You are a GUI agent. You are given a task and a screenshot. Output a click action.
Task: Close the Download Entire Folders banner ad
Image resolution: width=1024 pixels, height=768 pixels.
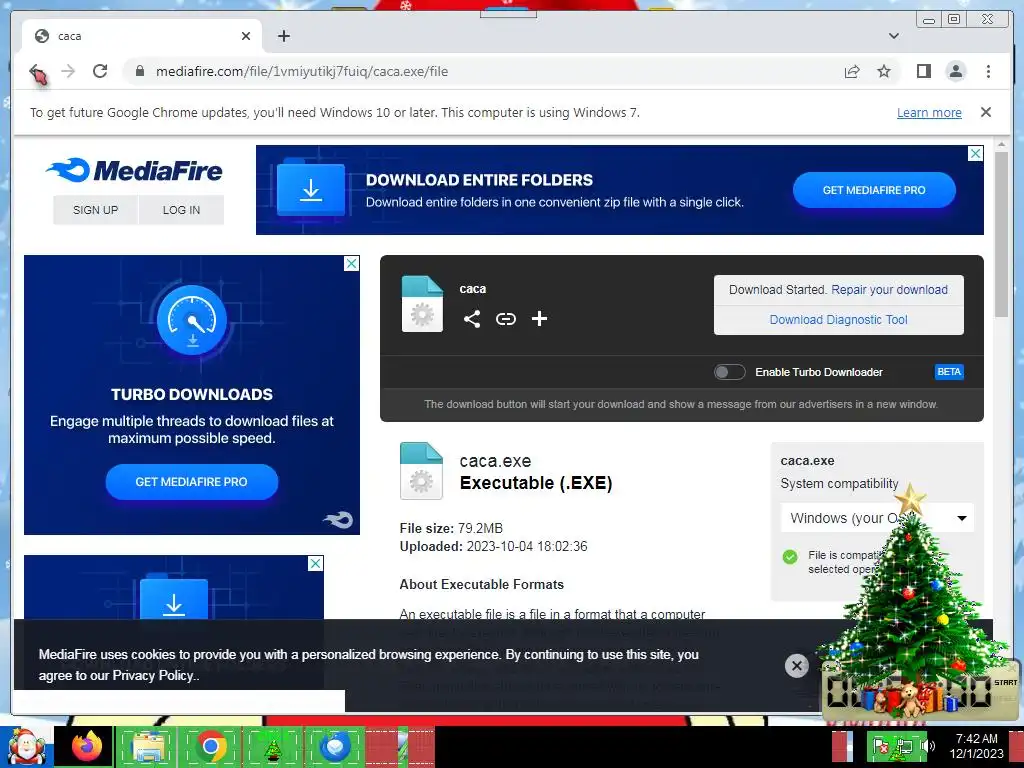975,153
